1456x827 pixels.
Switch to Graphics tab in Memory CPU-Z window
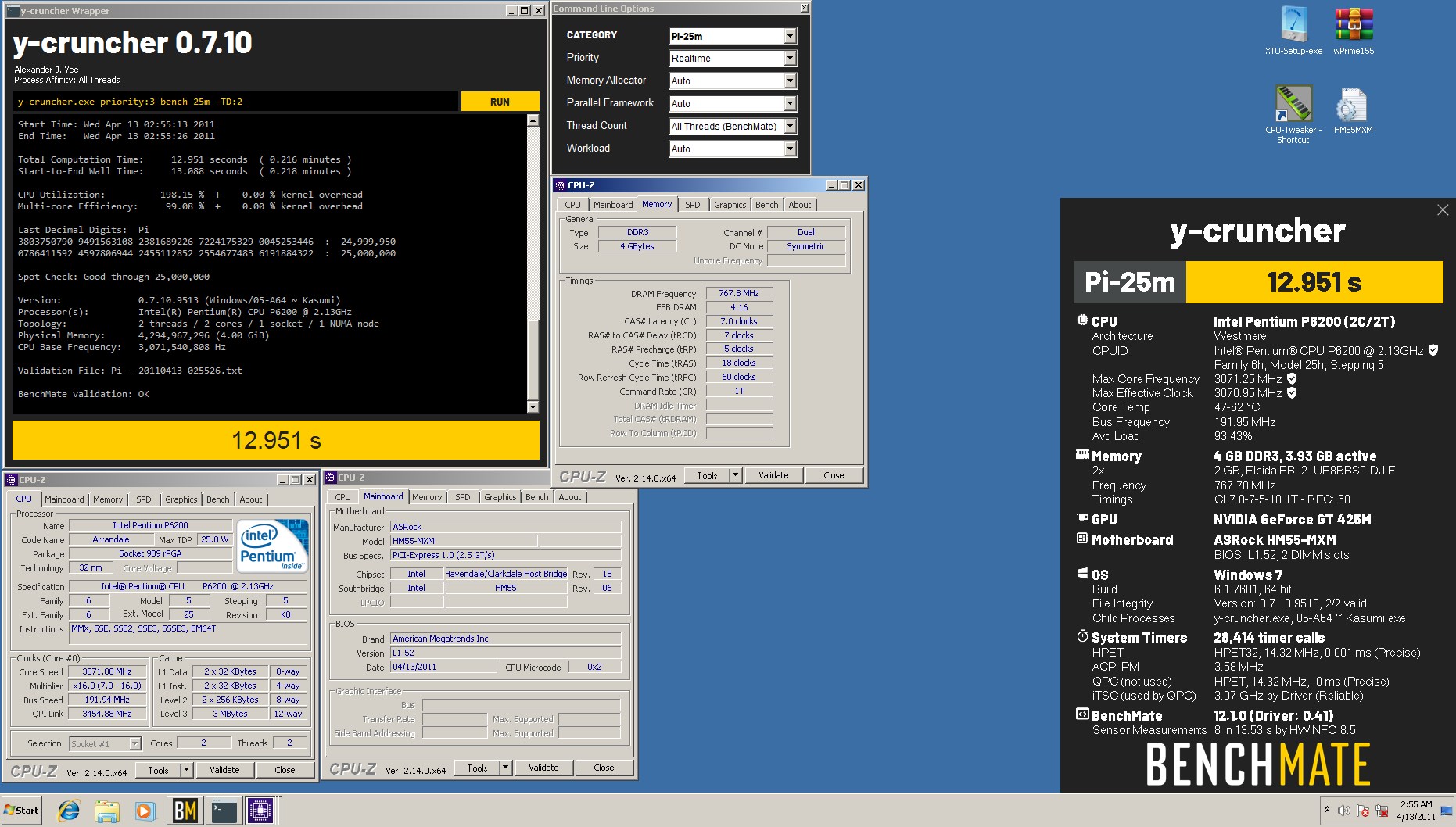click(x=730, y=205)
